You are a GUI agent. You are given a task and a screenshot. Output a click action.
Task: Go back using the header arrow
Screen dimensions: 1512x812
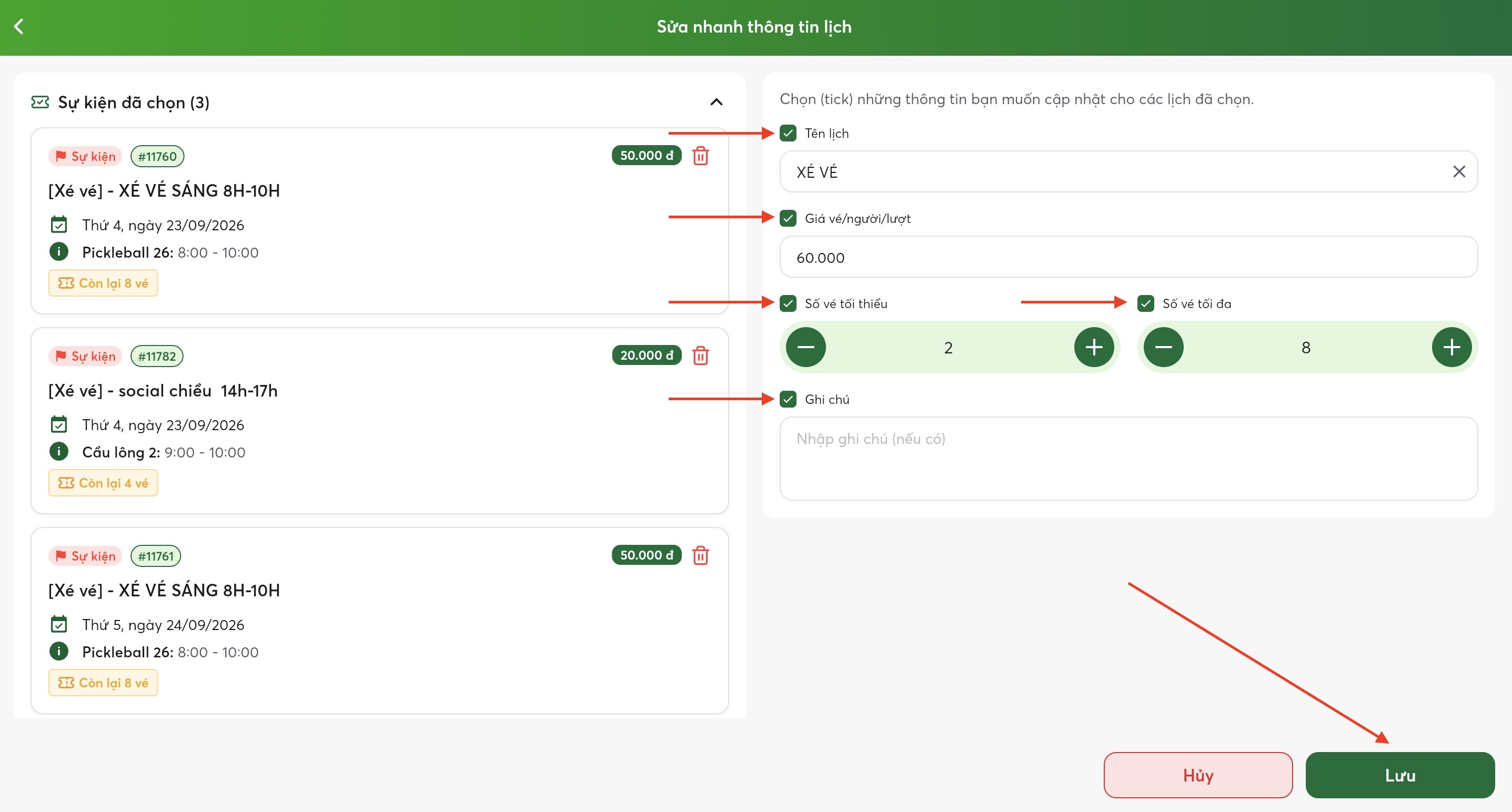[x=19, y=26]
